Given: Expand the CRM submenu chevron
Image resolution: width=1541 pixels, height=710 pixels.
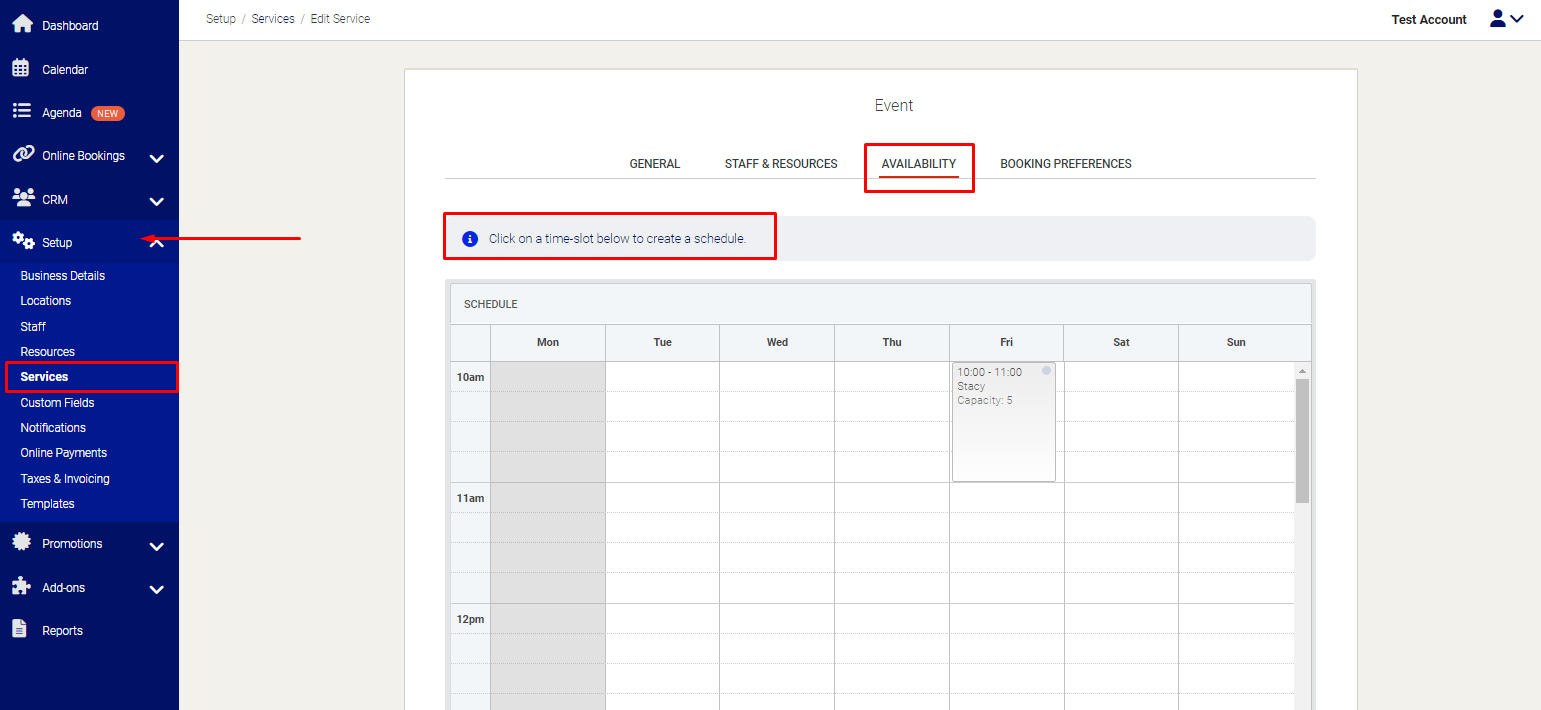Looking at the screenshot, I should click(156, 201).
